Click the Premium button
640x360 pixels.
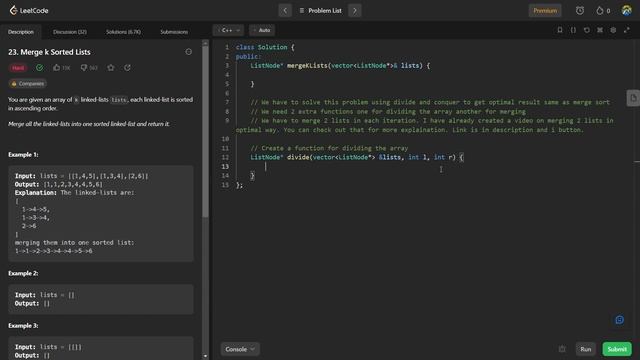coord(545,11)
